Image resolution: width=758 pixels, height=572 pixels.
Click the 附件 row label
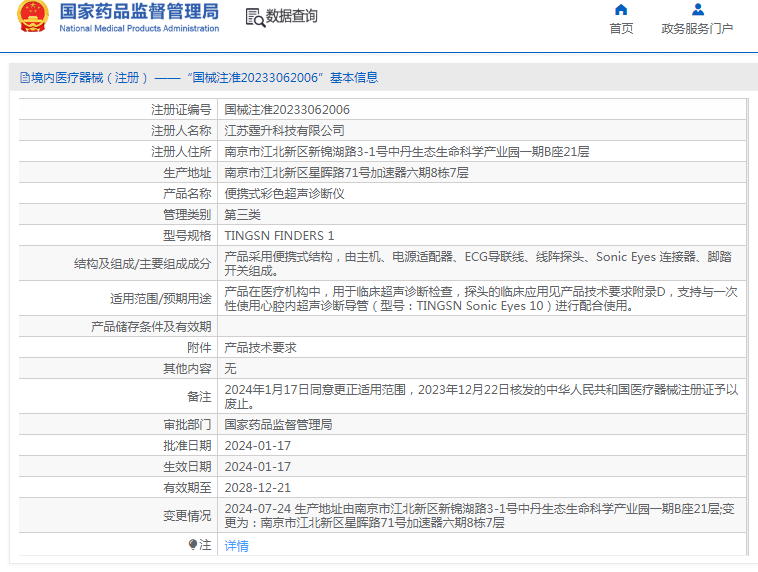tap(199, 348)
